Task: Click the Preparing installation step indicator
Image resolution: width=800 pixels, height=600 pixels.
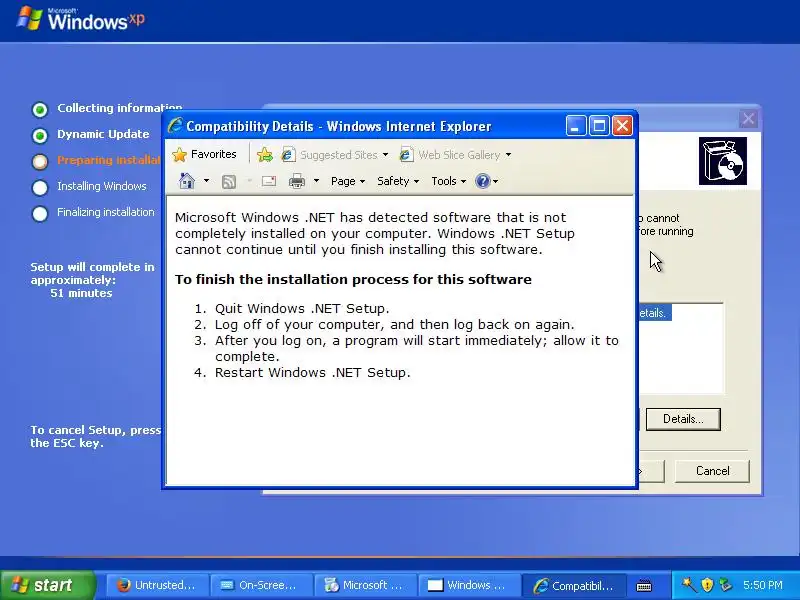Action: [40, 161]
